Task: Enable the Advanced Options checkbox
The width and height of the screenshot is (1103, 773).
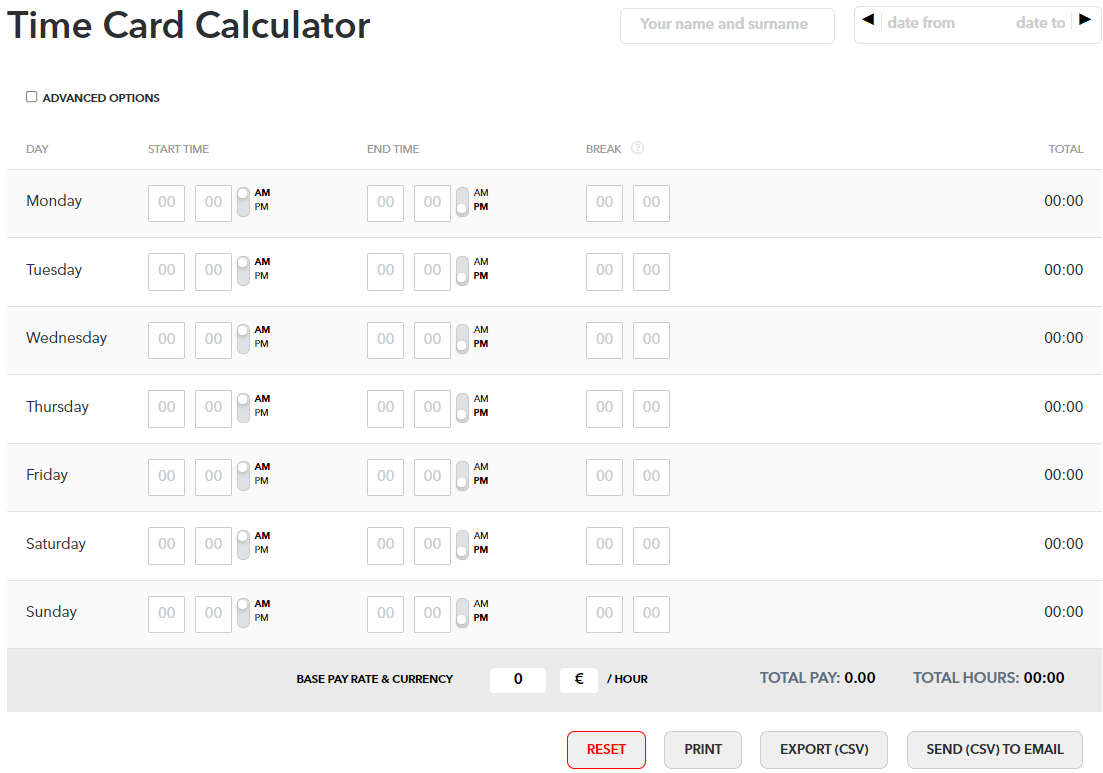Action: point(32,97)
